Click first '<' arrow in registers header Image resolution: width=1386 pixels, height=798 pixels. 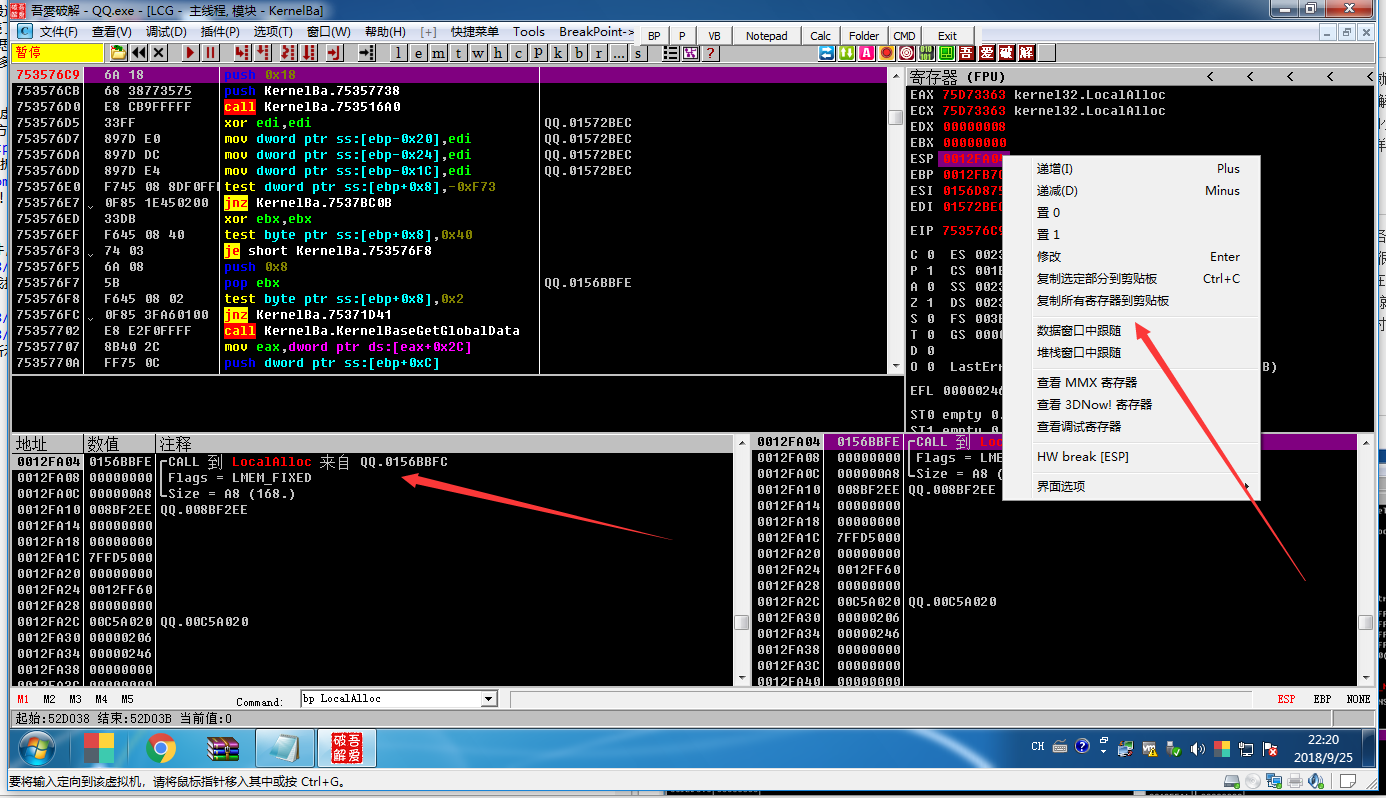(1209, 77)
